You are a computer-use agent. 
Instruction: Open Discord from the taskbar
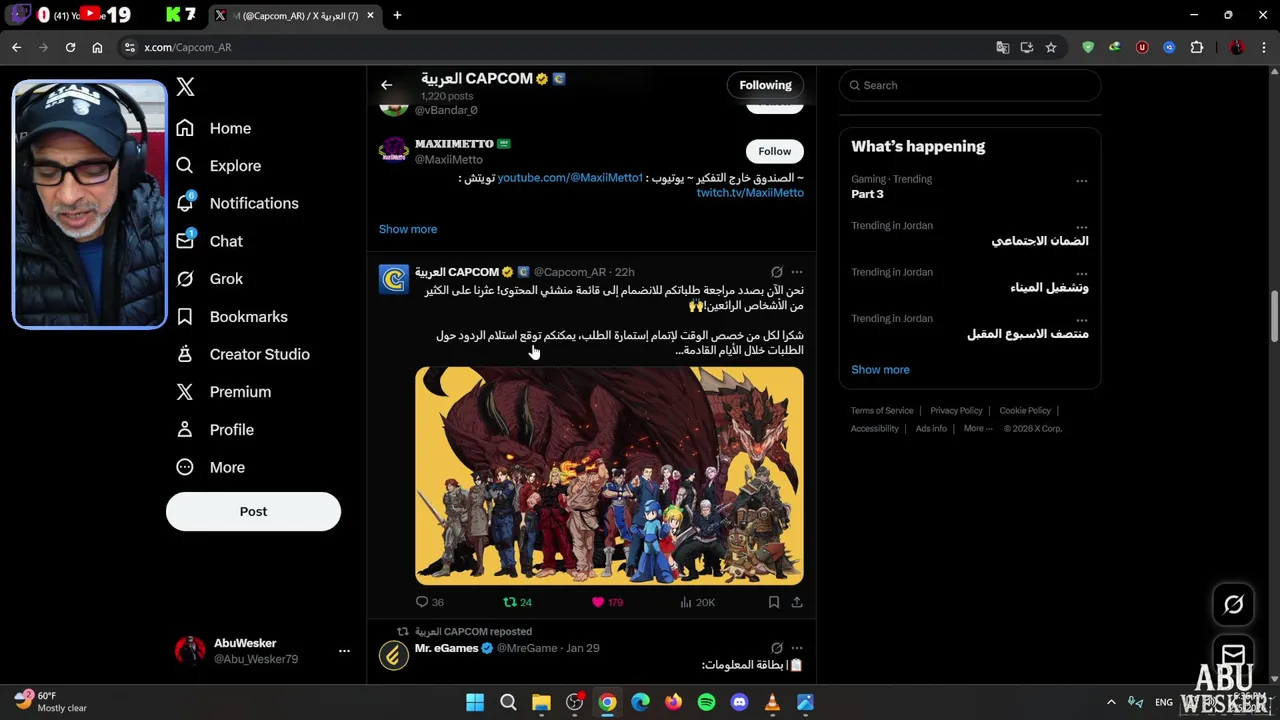coord(739,702)
